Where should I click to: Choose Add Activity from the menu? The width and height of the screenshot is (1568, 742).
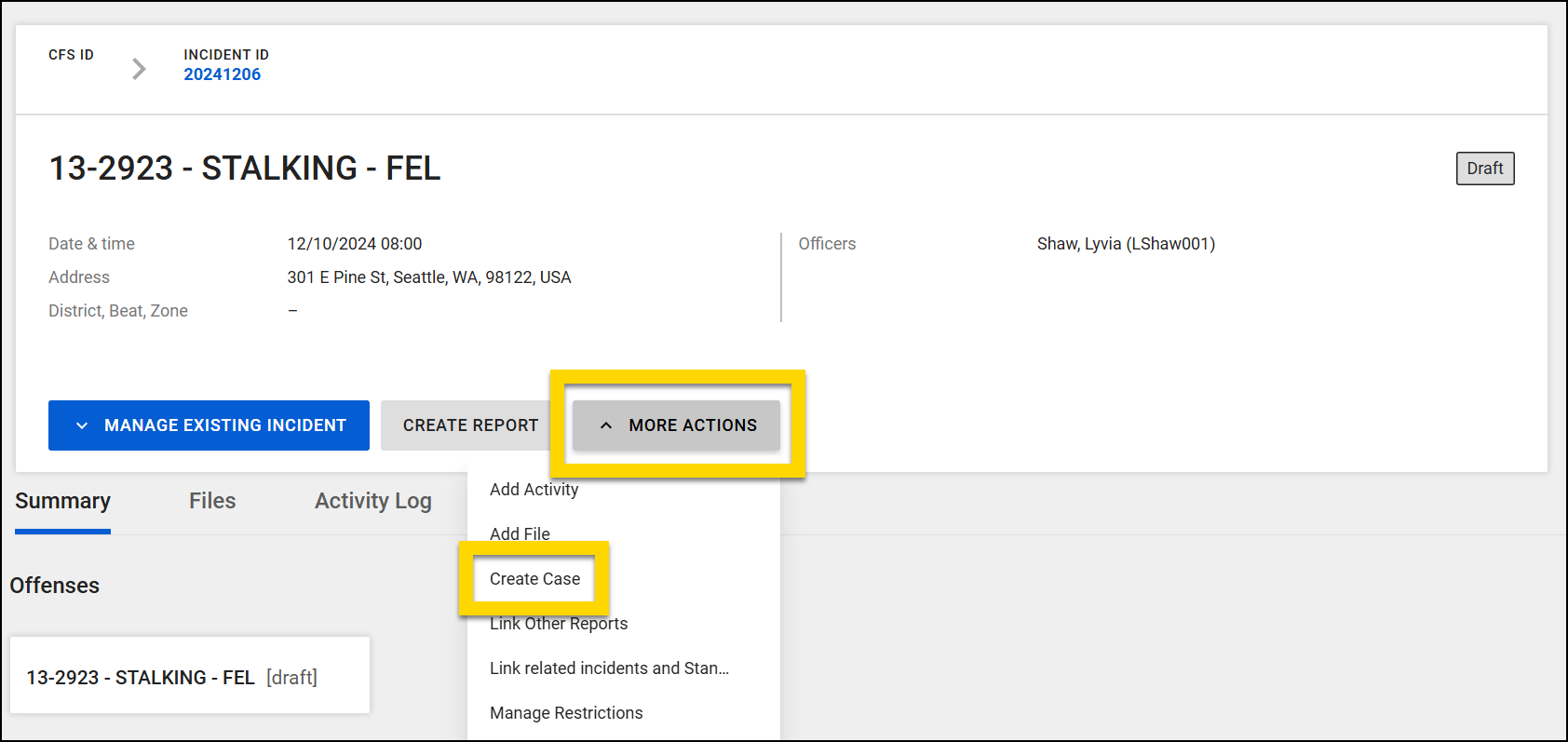tap(534, 490)
